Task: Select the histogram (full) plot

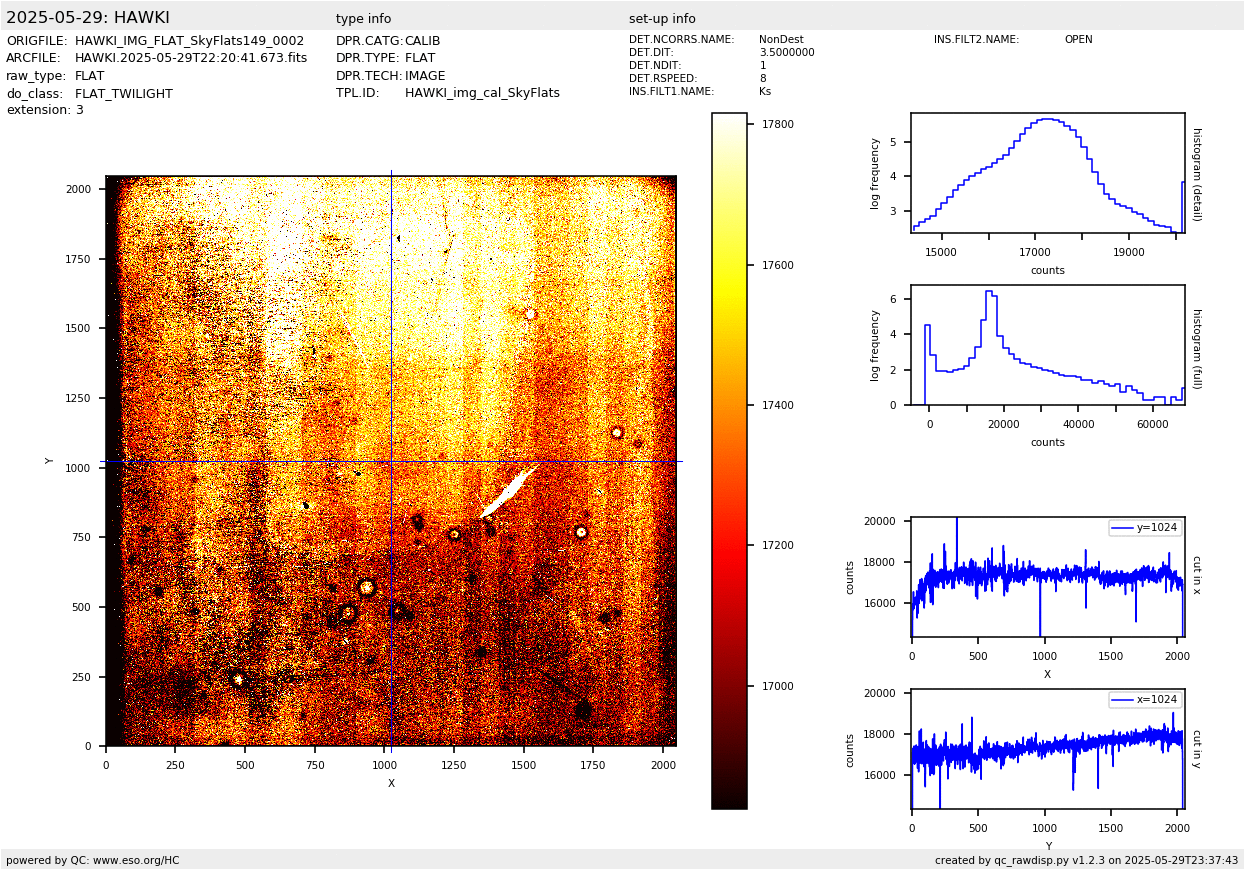Action: click(x=1047, y=345)
